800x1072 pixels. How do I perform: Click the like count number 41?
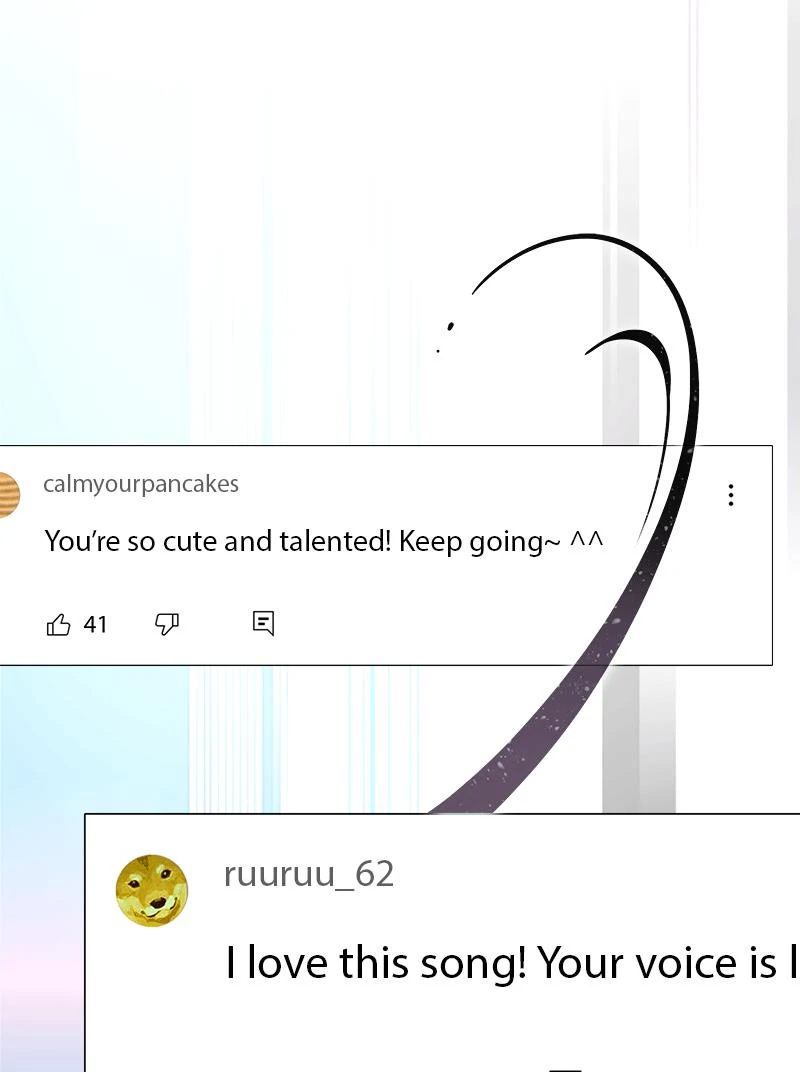click(95, 624)
